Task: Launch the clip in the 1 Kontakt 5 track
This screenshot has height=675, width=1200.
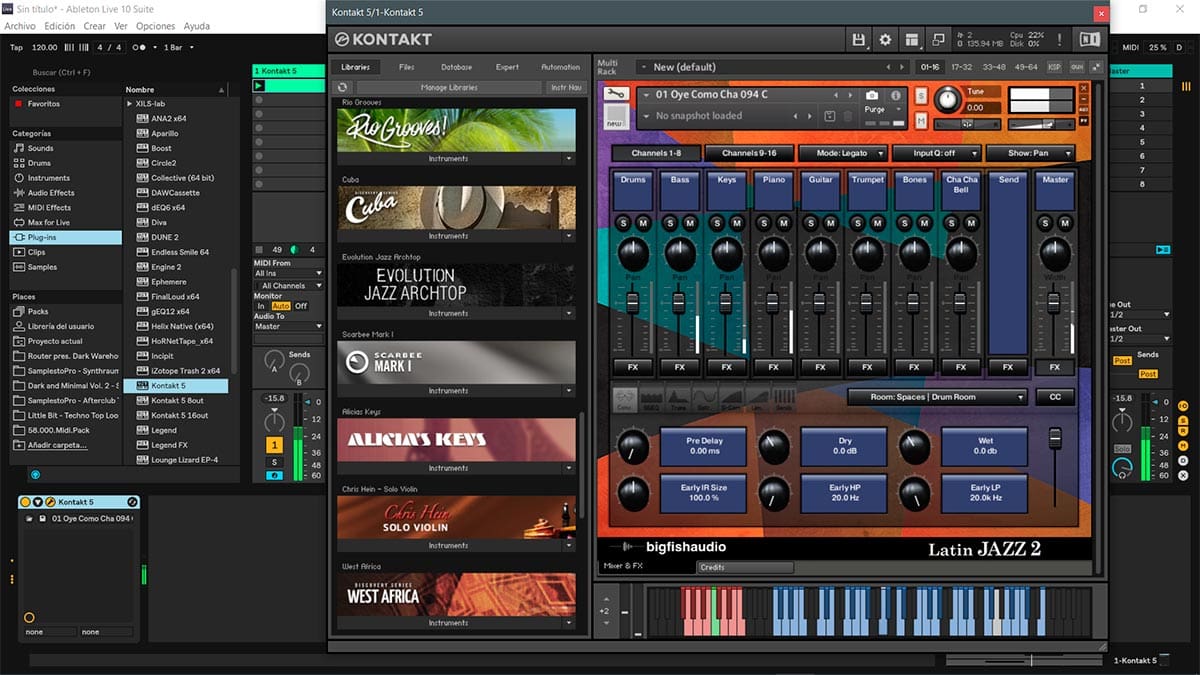Action: pos(259,86)
